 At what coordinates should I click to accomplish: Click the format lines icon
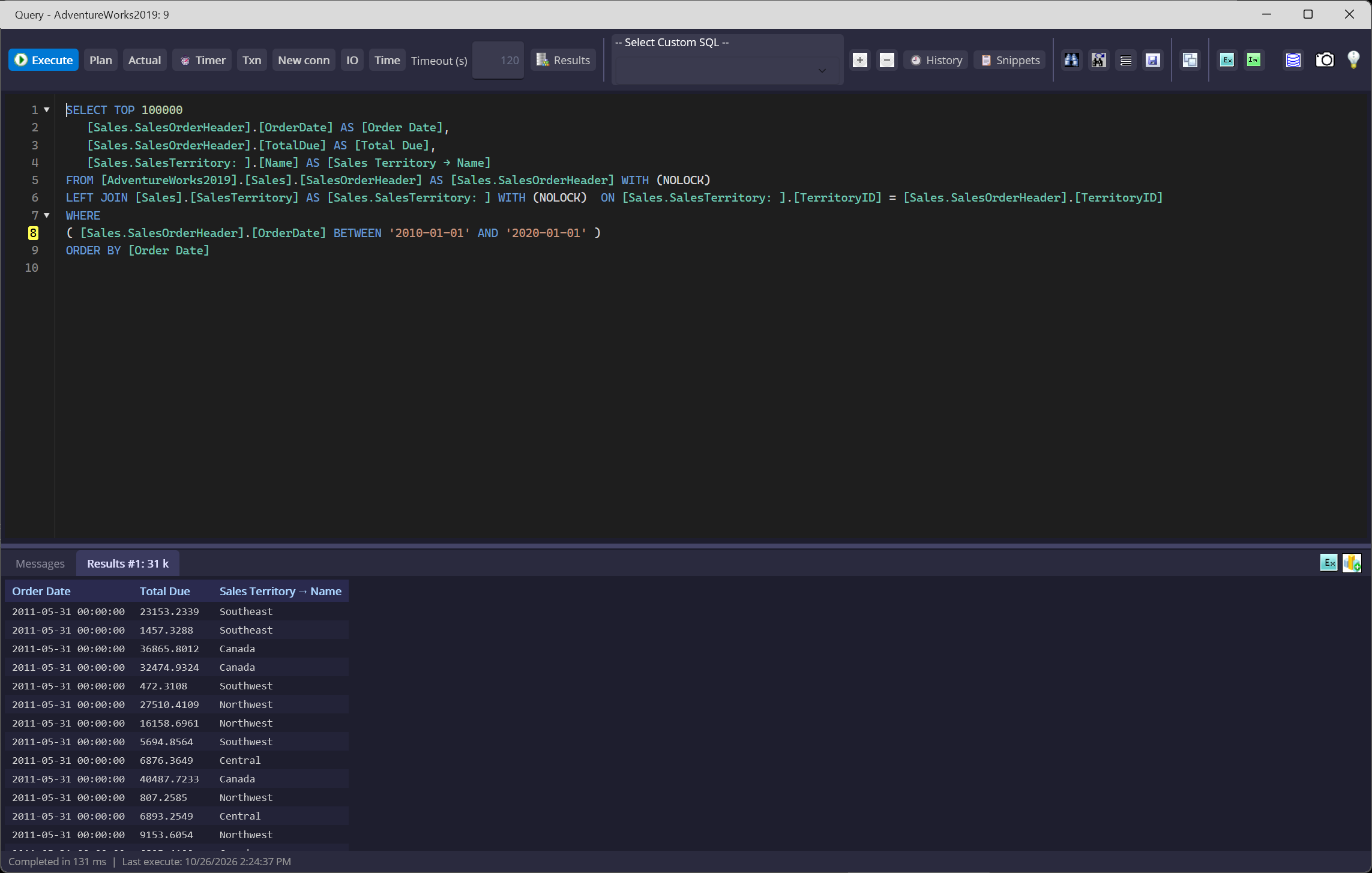pyautogui.click(x=1126, y=60)
